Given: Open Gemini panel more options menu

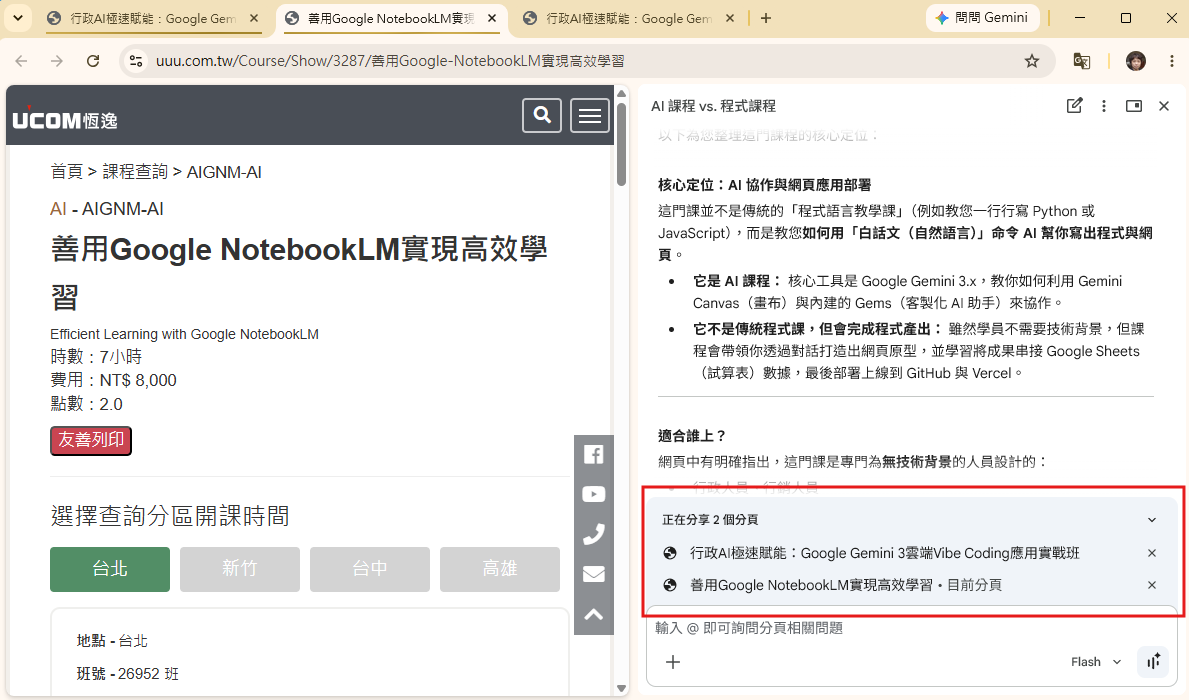Looking at the screenshot, I should [1104, 106].
